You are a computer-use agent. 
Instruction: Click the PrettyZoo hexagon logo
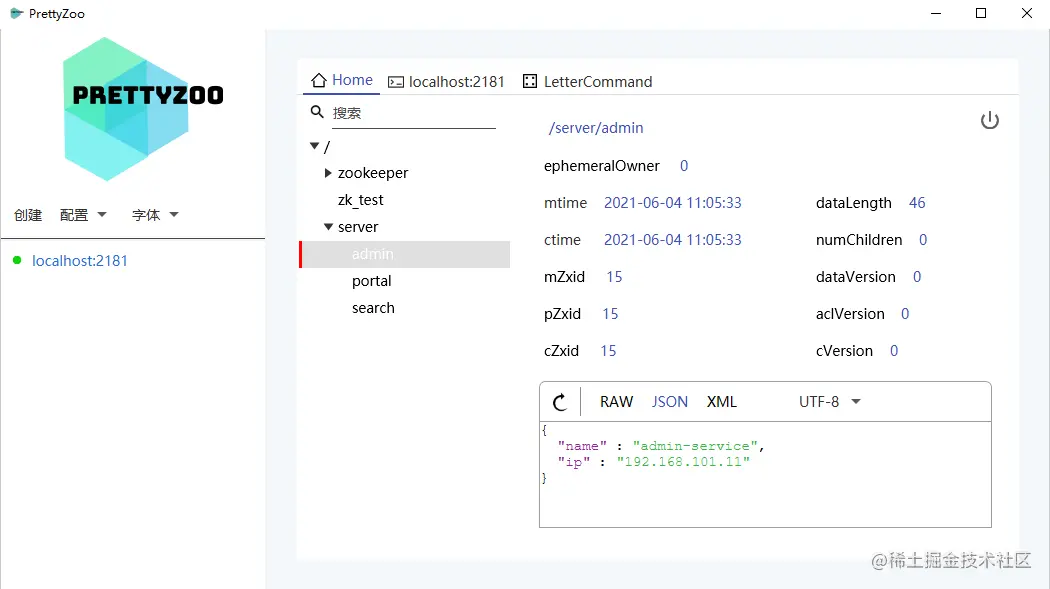tap(141, 109)
